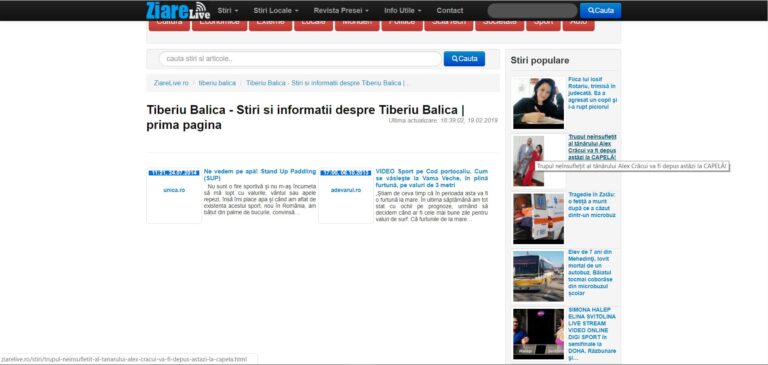Select the Cultura category button

click(169, 25)
